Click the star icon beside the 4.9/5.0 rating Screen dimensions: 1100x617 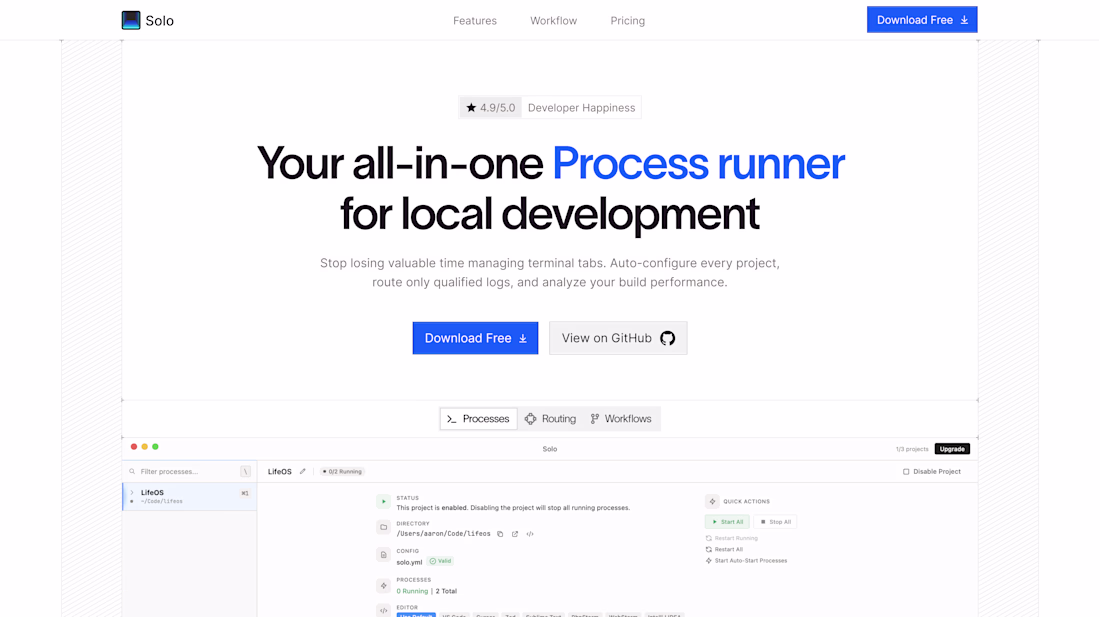(471, 107)
